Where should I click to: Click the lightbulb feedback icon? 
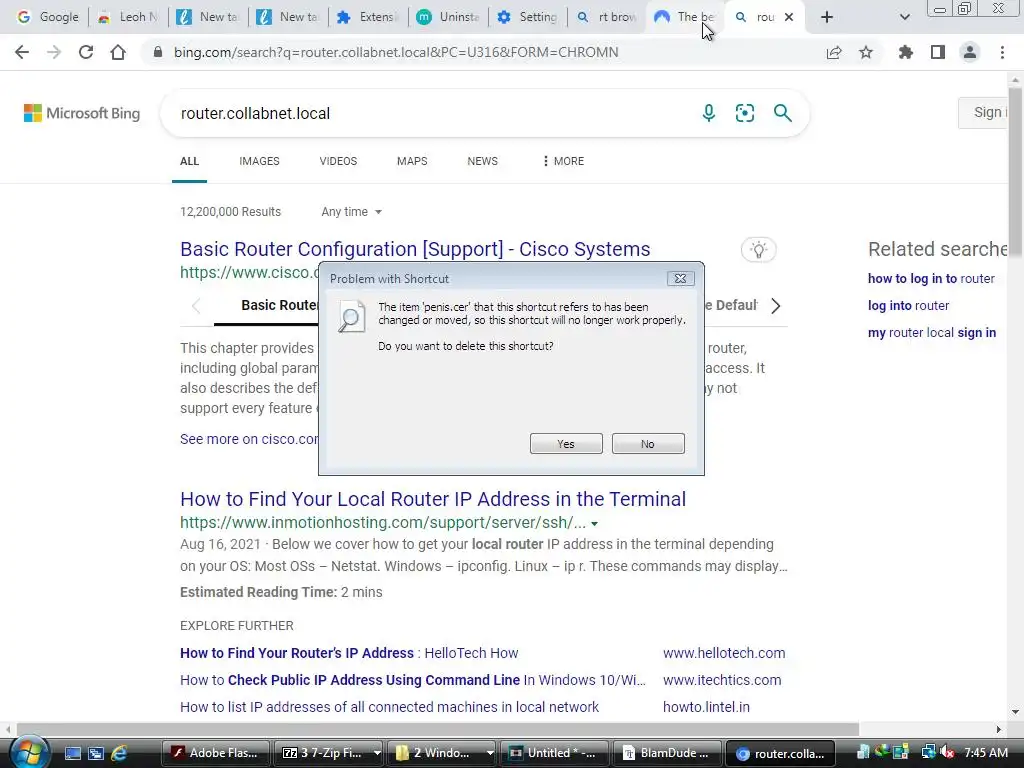coord(758,249)
